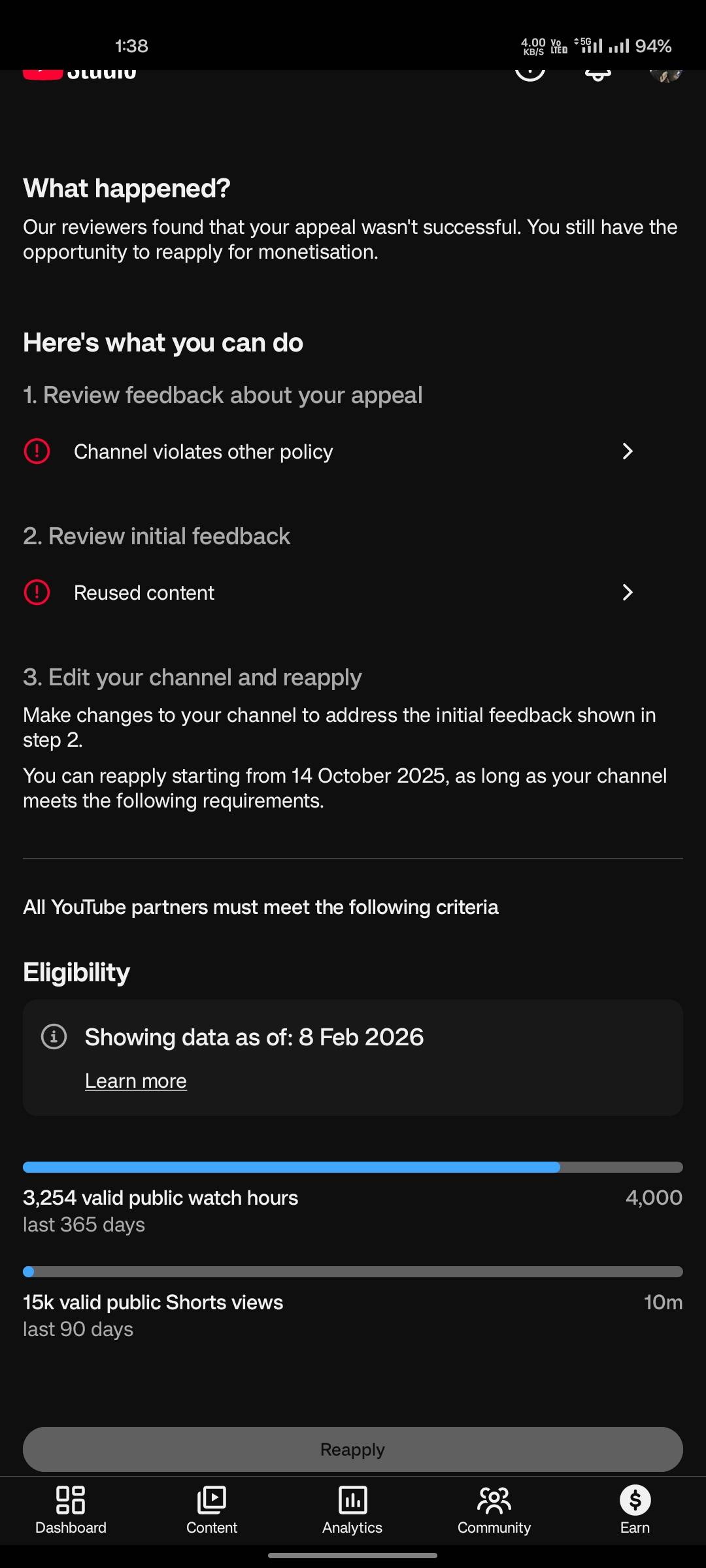
Task: Follow the Learn more link
Action: pos(136,1081)
